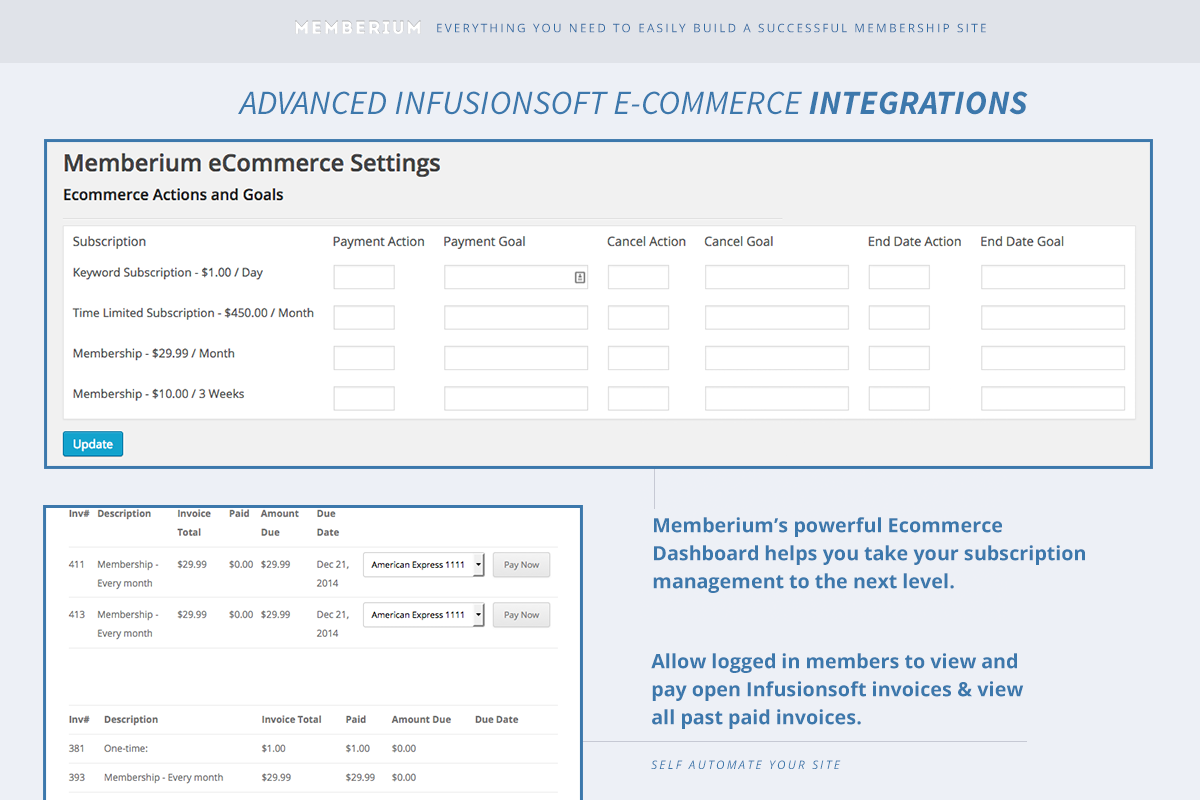Click invoice number 413 in open invoices
This screenshot has width=1200, height=800.
point(76,615)
